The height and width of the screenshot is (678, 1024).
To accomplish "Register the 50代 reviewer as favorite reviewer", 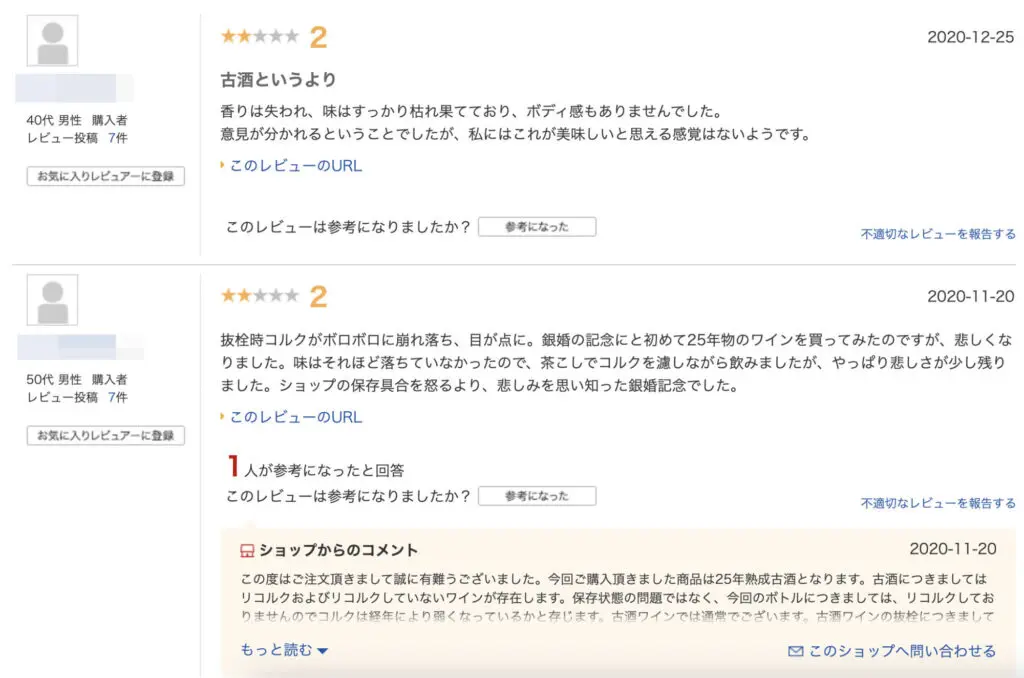I will pos(105,436).
